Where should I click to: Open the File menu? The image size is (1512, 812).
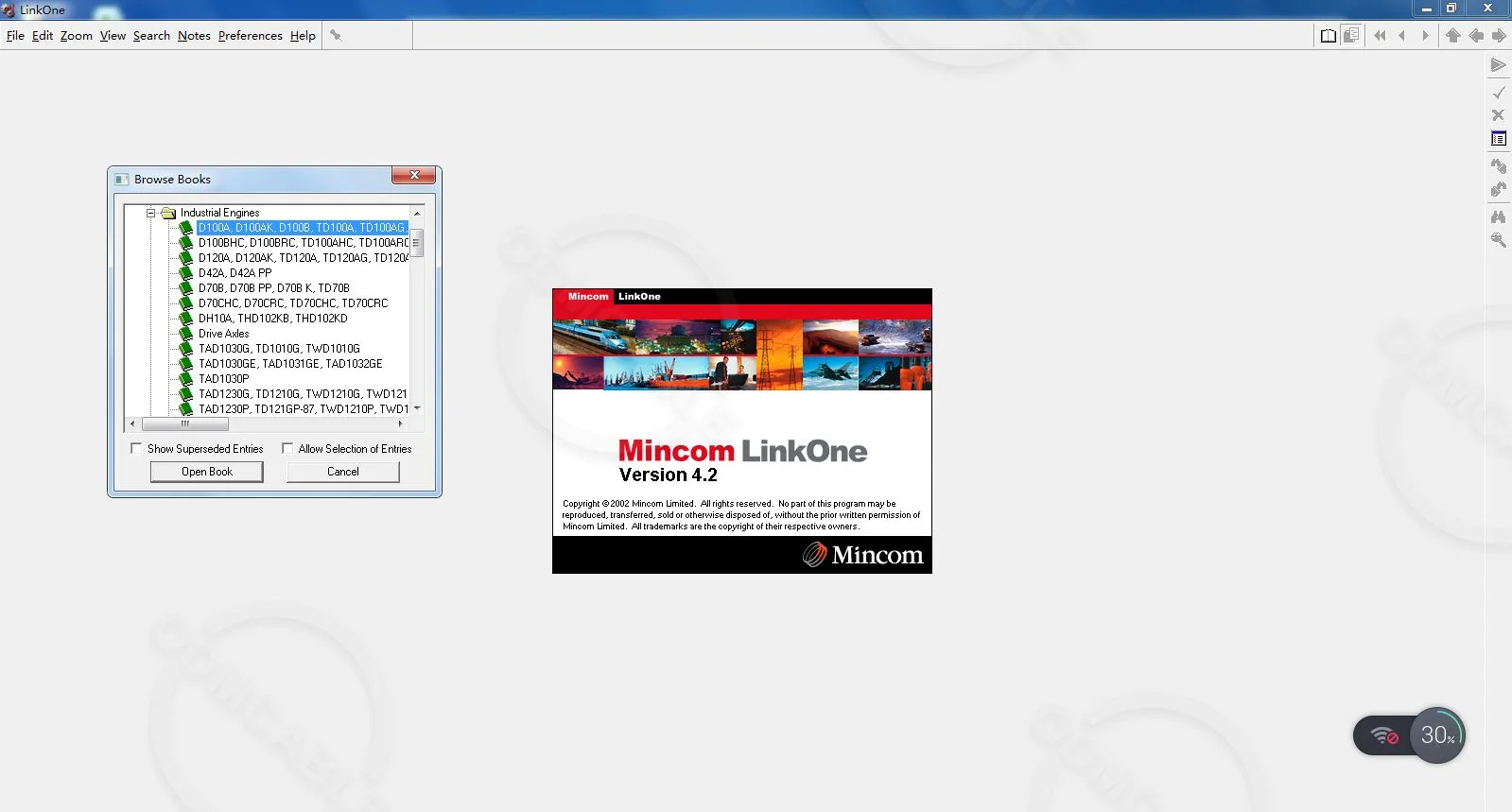pyautogui.click(x=15, y=36)
